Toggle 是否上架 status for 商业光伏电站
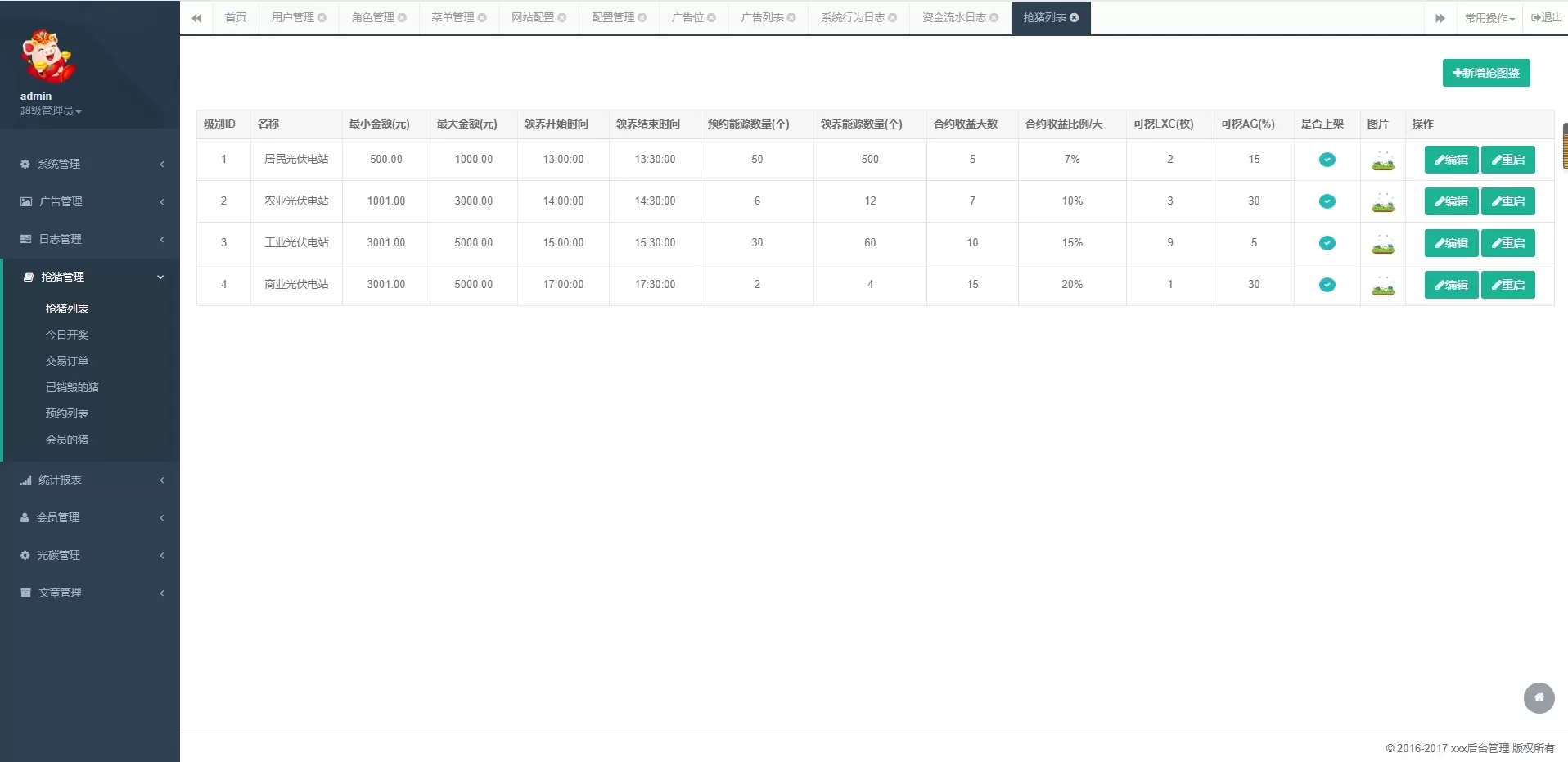Viewport: 1568px width, 762px height. (1327, 285)
